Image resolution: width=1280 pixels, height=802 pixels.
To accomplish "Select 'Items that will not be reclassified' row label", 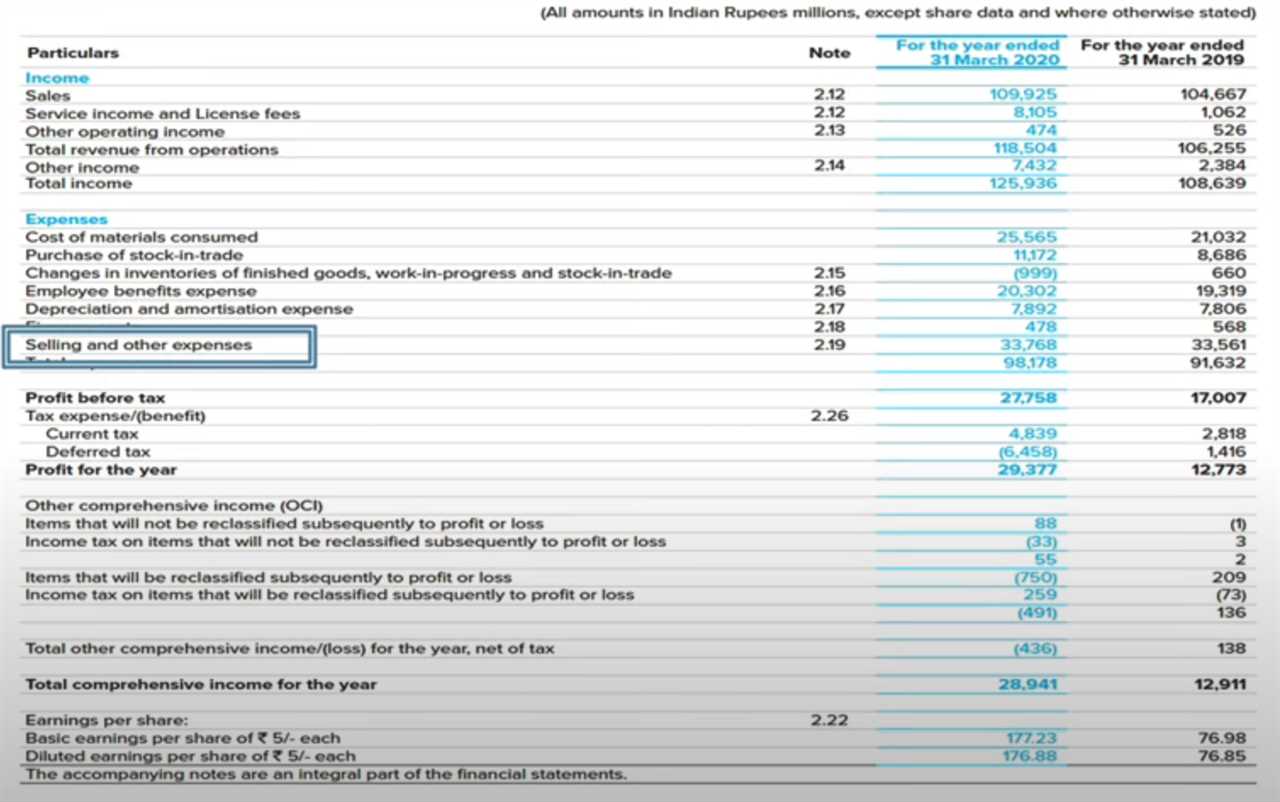I will click(x=284, y=524).
